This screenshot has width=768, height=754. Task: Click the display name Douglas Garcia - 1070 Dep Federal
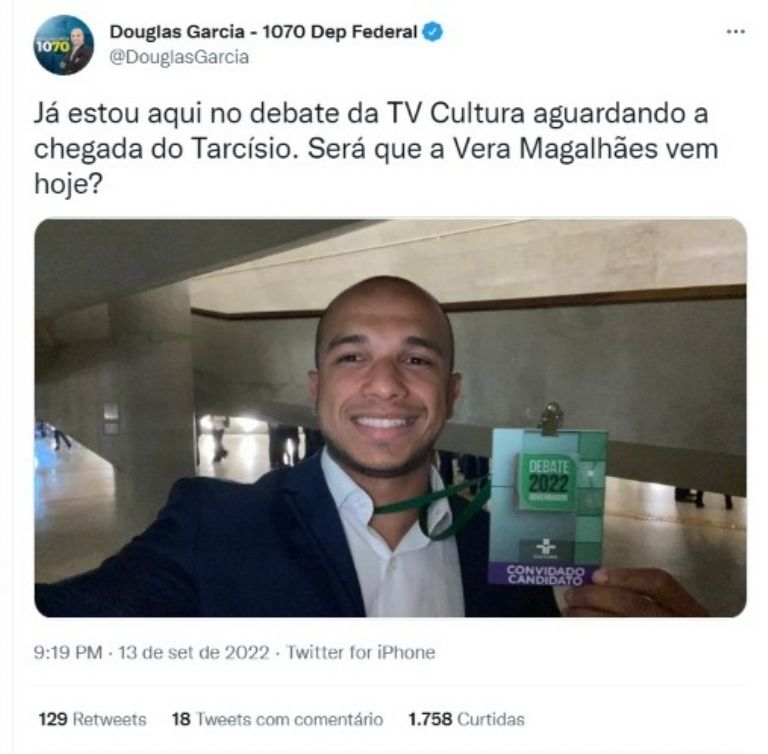pos(263,32)
